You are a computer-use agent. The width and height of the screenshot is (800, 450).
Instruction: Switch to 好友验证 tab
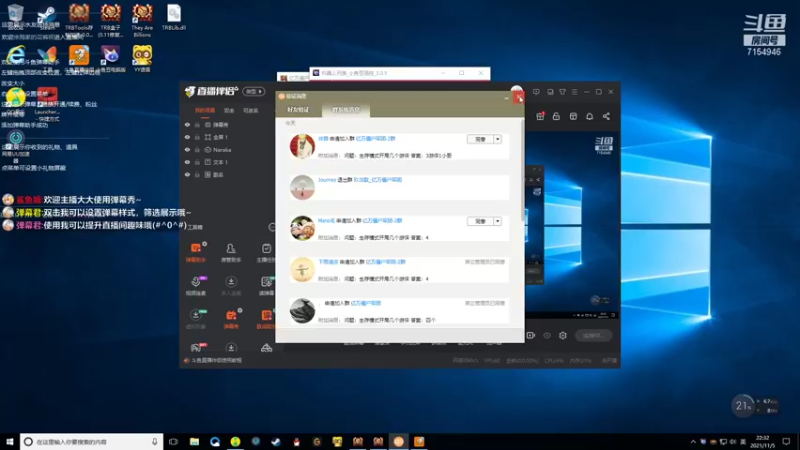coord(298,110)
